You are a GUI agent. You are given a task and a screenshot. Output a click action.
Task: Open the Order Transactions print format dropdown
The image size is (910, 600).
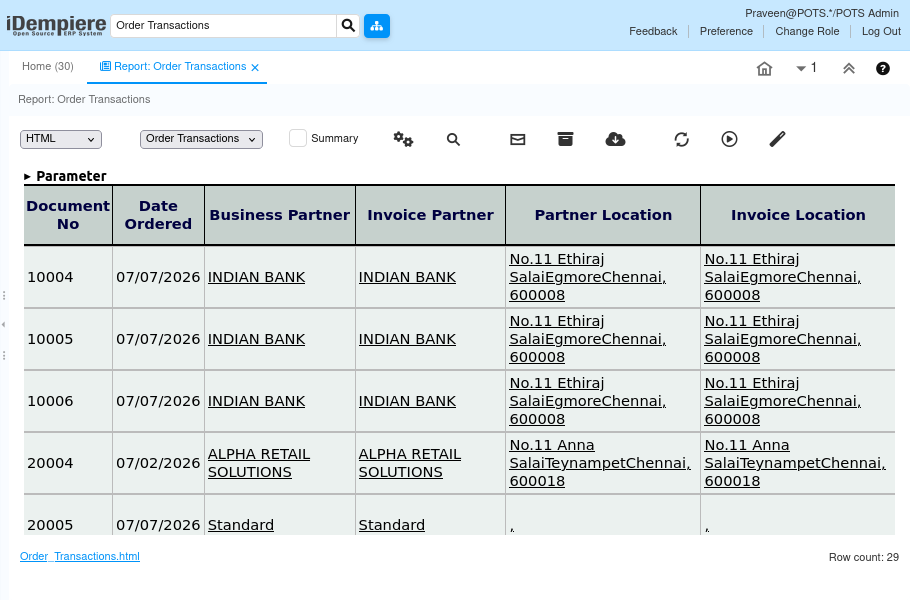[201, 139]
